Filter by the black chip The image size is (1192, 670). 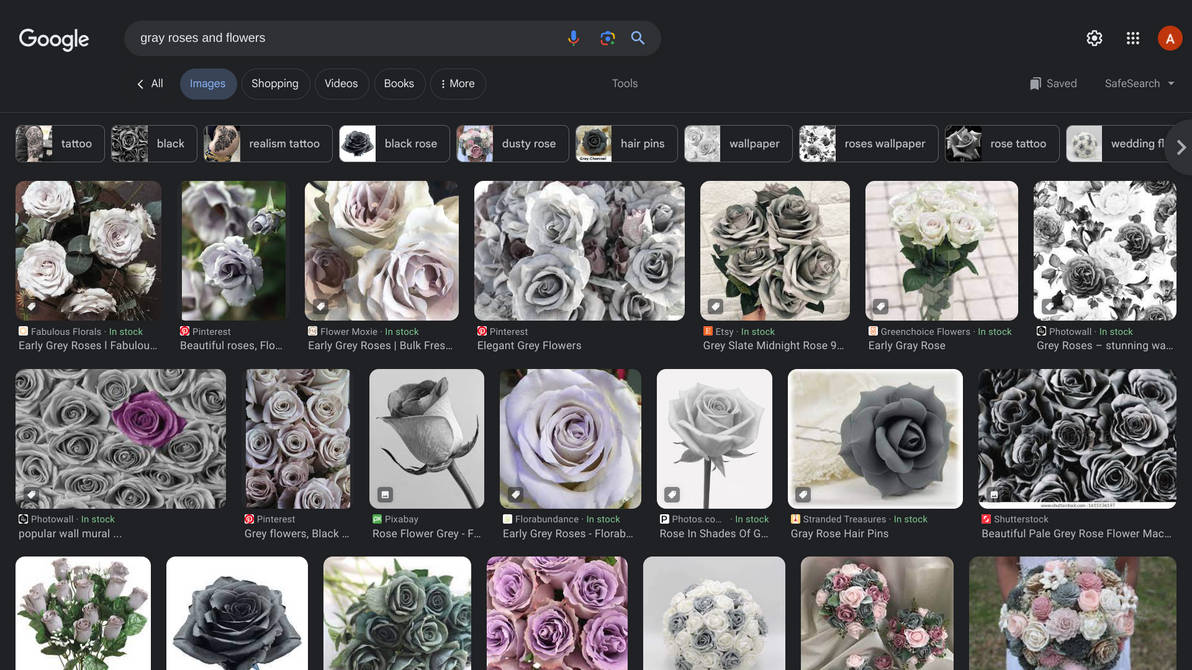pos(154,144)
